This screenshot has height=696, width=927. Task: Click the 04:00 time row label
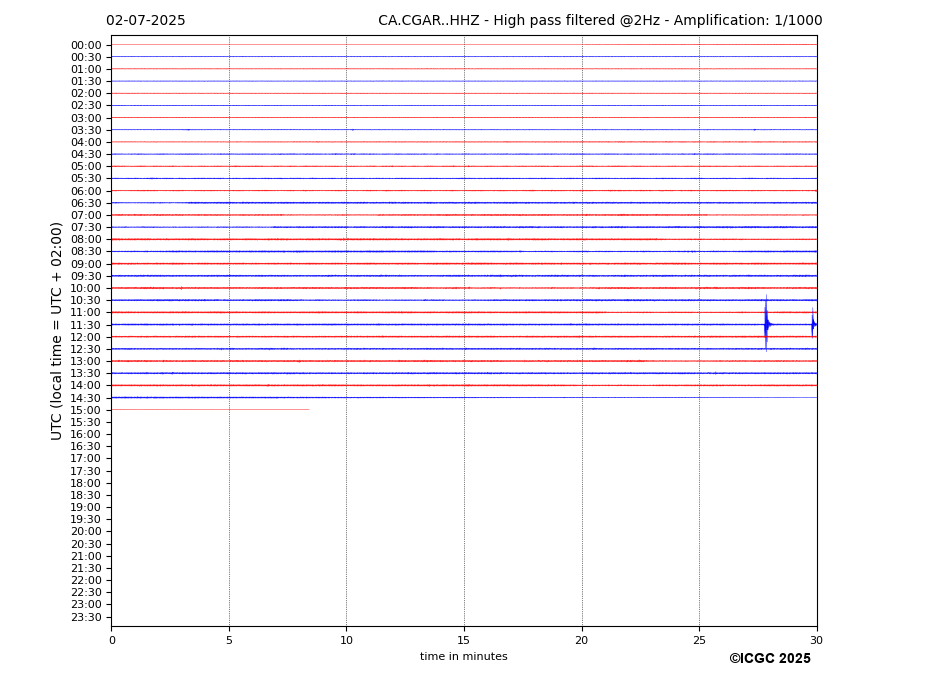[x=86, y=143]
